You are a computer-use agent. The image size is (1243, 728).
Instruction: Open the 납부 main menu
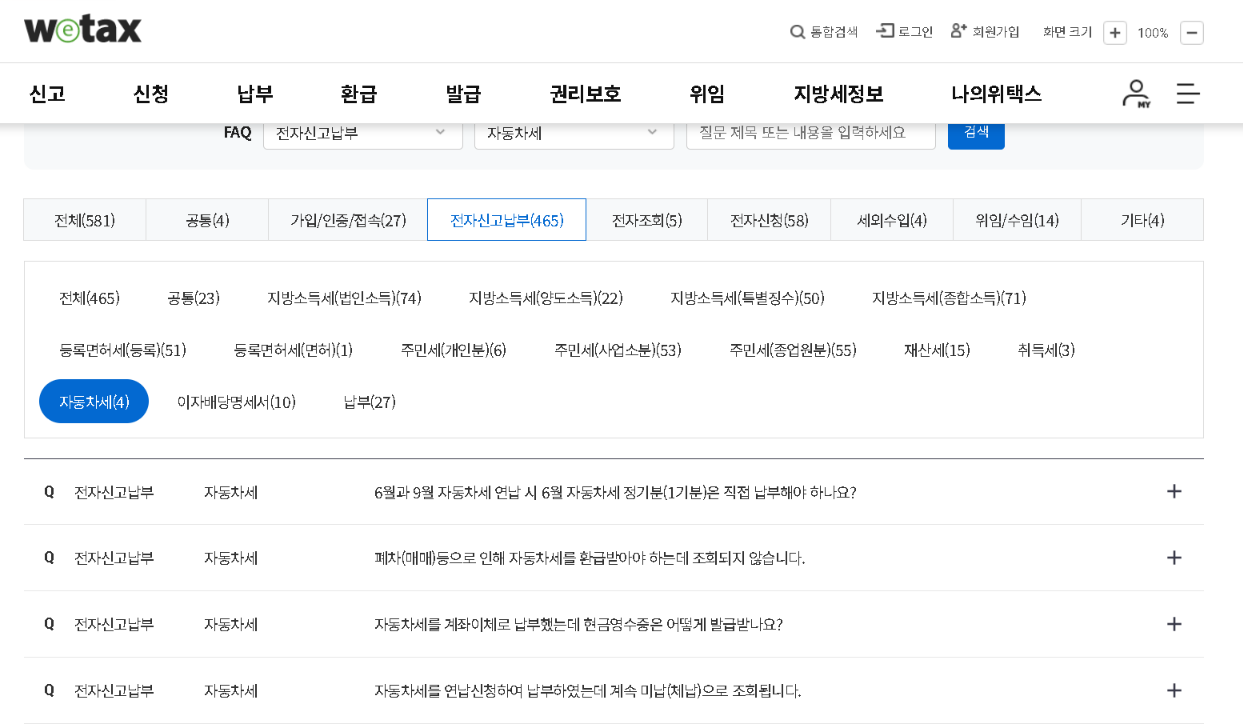255,94
